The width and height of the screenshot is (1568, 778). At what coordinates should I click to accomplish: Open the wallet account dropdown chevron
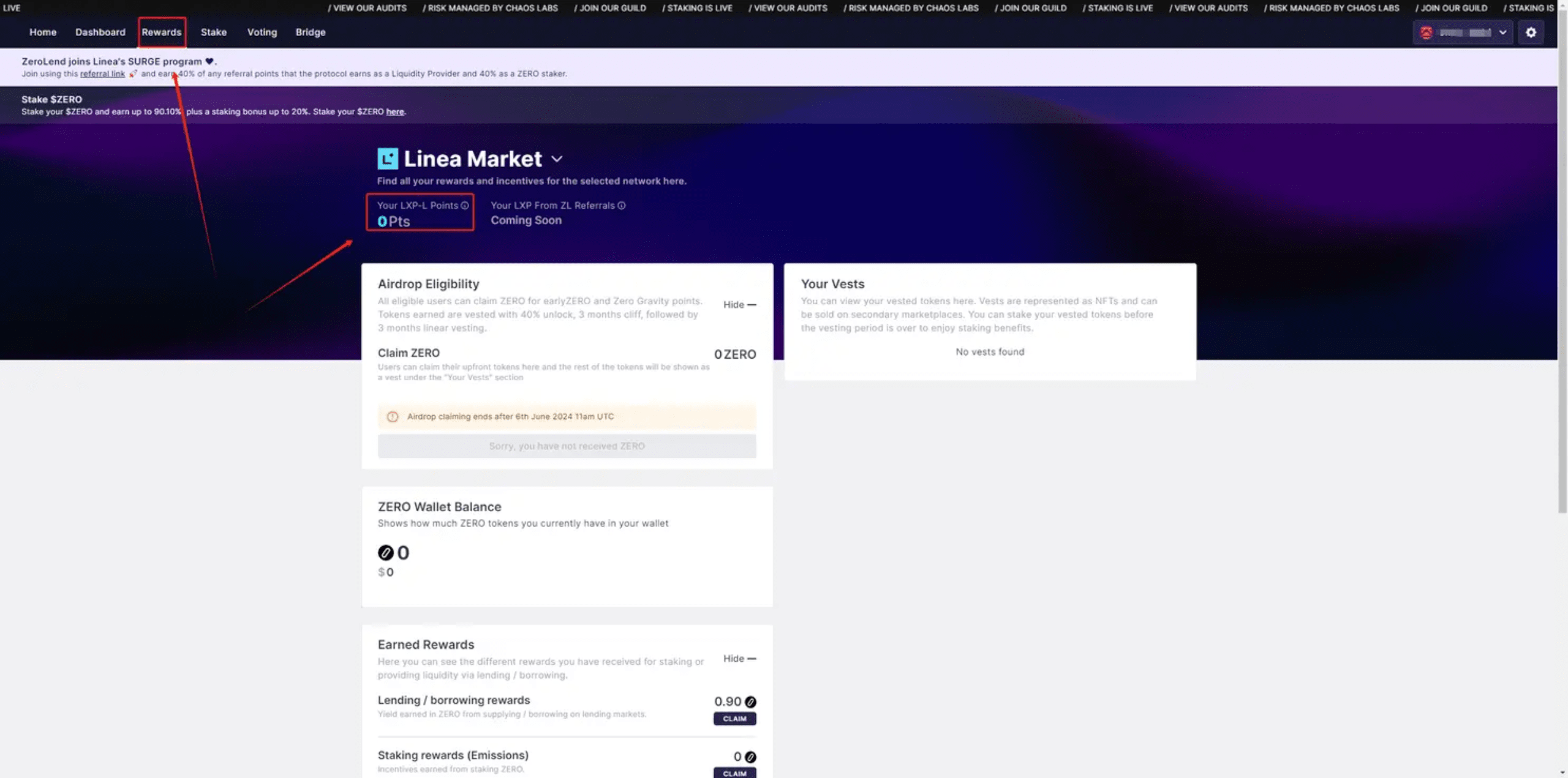(1502, 32)
